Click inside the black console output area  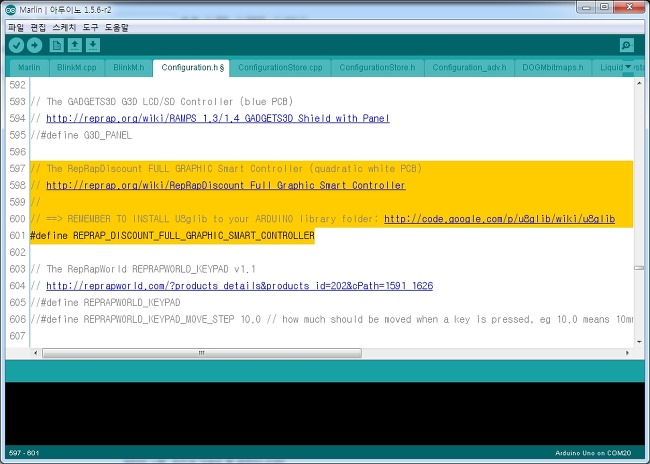[x=325, y=413]
